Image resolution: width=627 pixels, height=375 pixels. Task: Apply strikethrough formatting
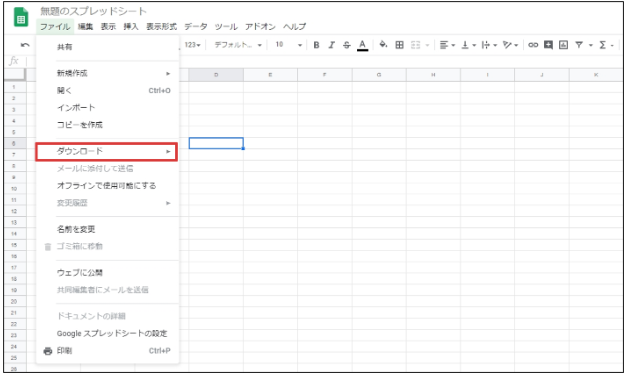347,45
